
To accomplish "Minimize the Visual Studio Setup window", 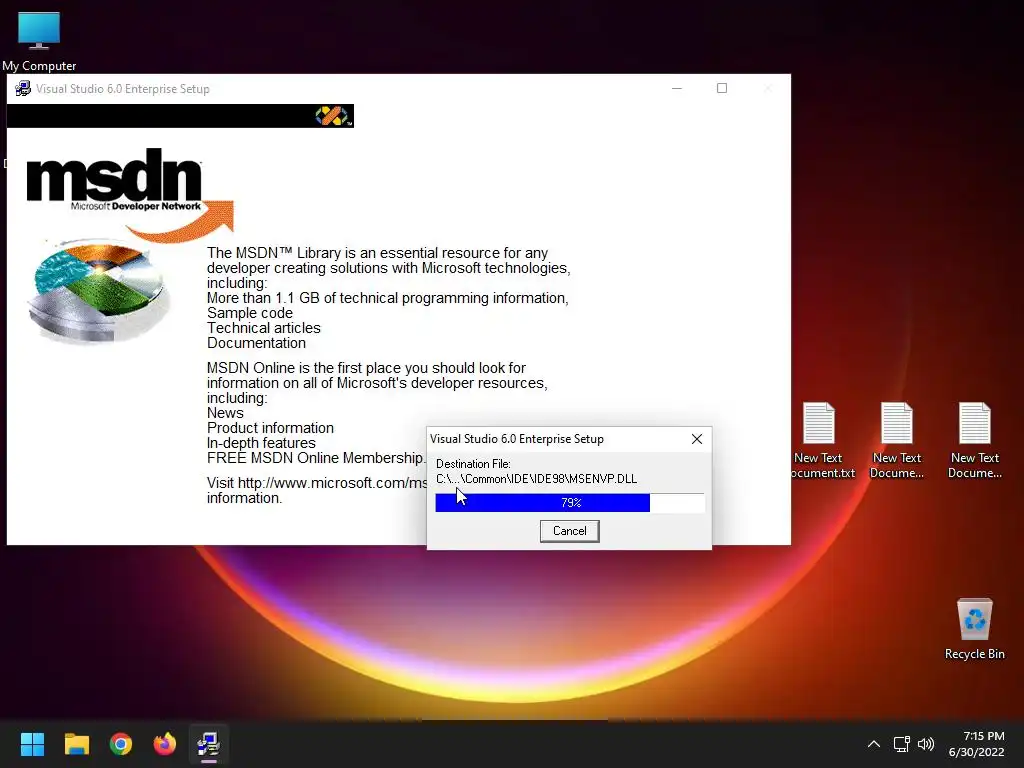I will [x=677, y=88].
